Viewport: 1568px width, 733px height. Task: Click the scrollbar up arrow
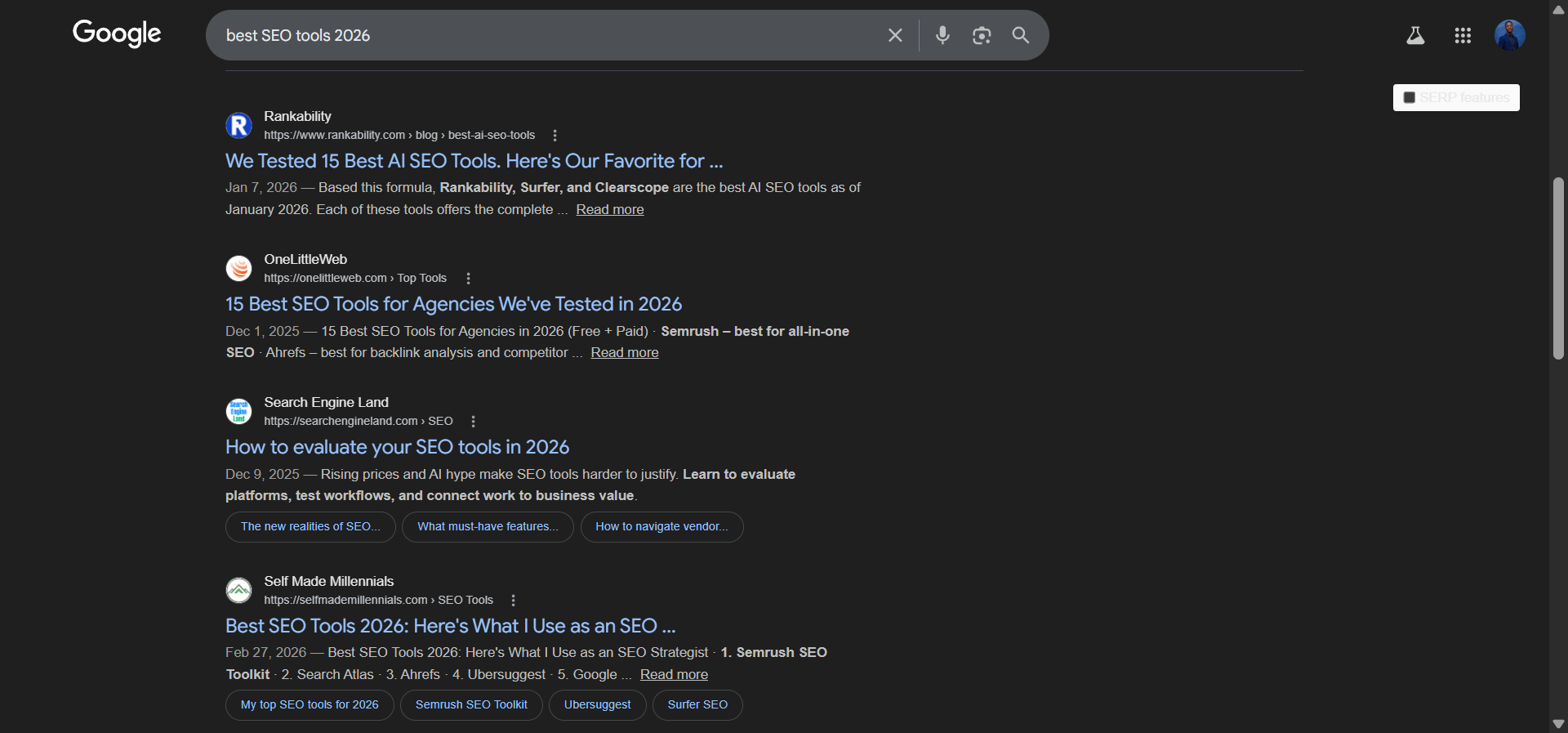(1558, 10)
